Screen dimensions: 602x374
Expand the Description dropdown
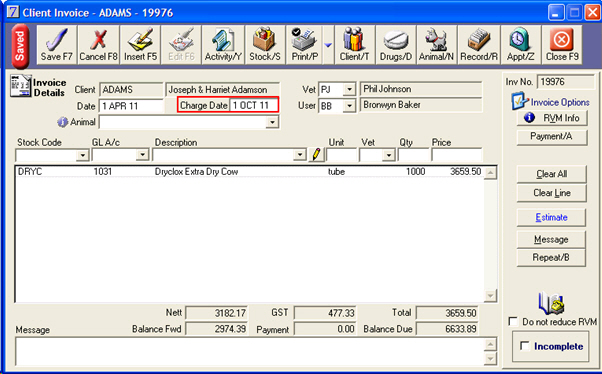[x=300, y=155]
